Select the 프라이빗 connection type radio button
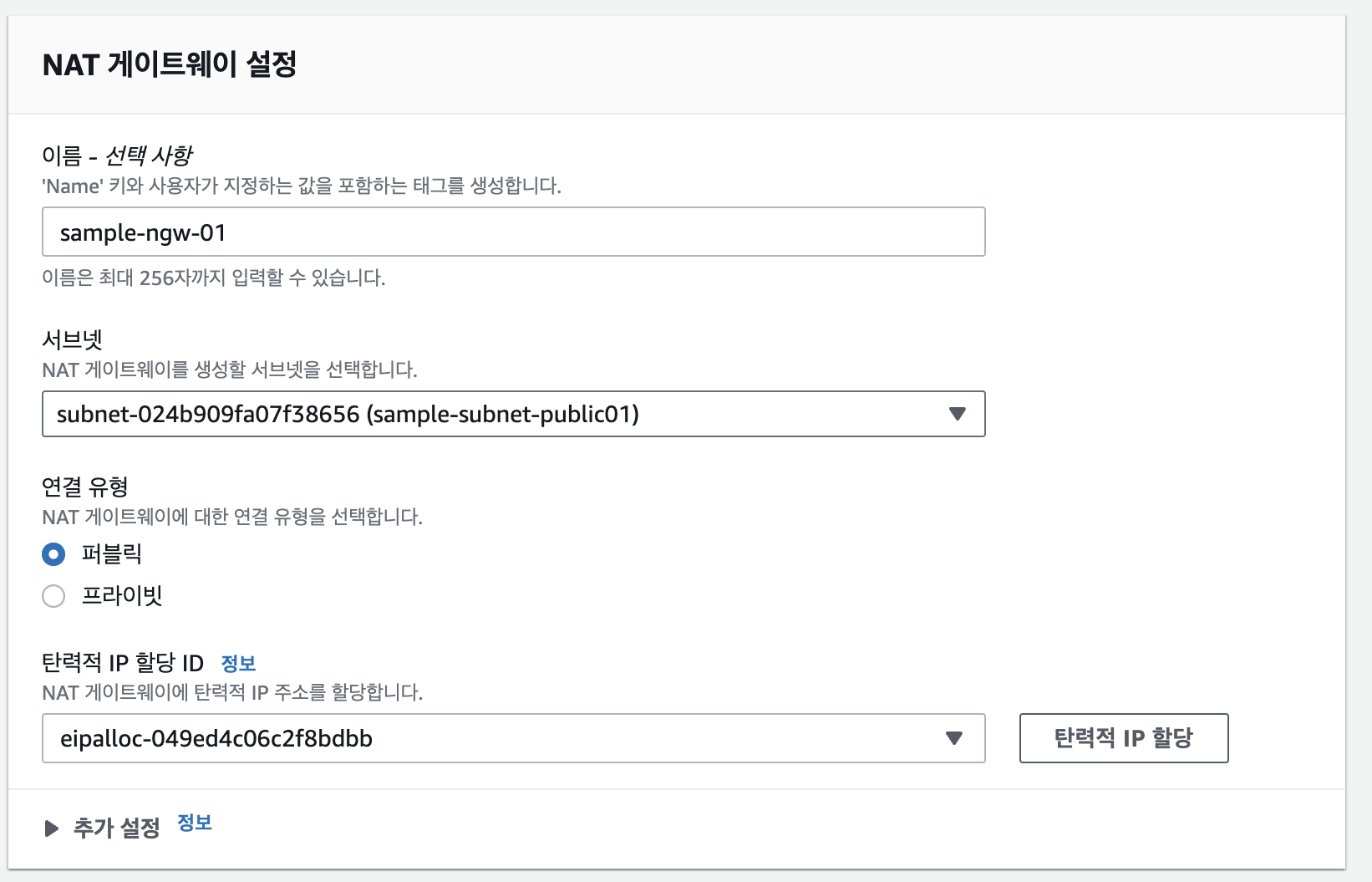Image resolution: width=1372 pixels, height=882 pixels. click(53, 596)
